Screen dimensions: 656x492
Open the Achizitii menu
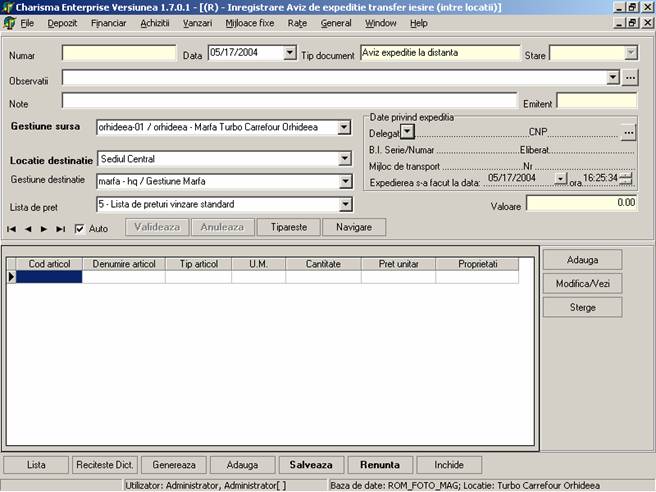pos(155,22)
